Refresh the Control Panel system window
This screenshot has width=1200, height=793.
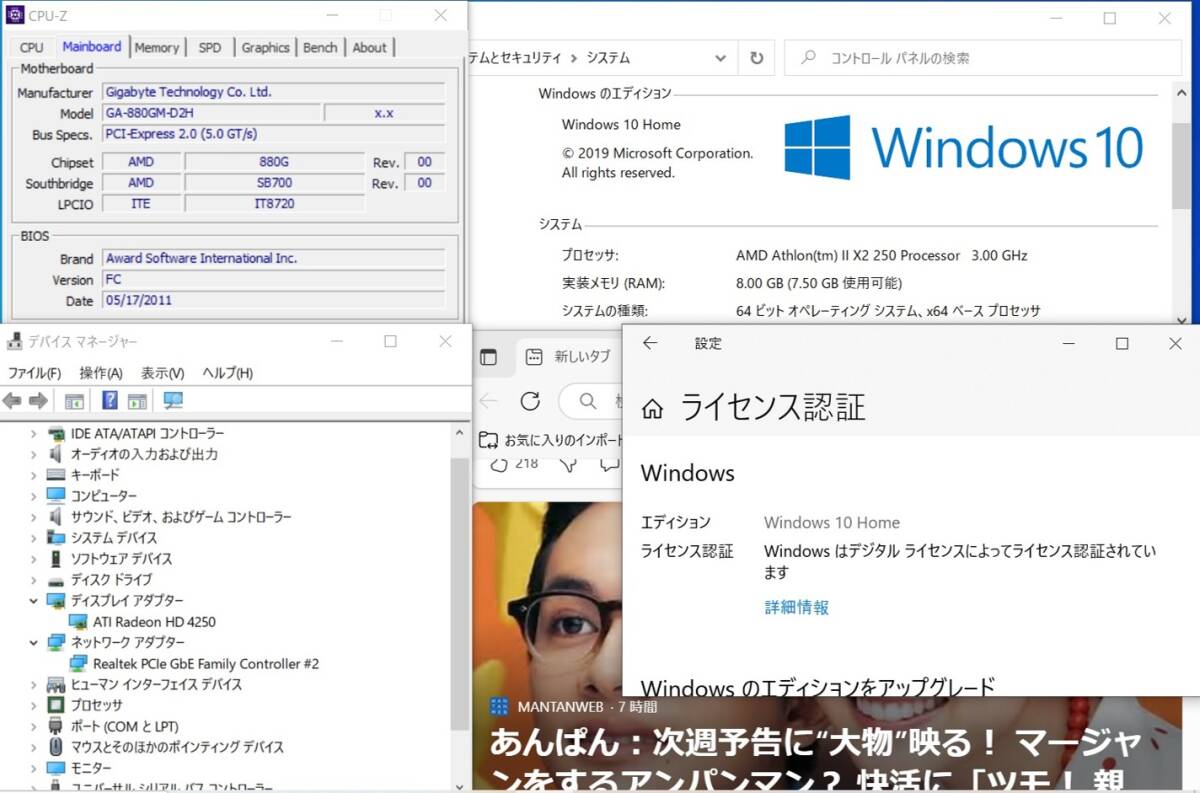[x=756, y=58]
